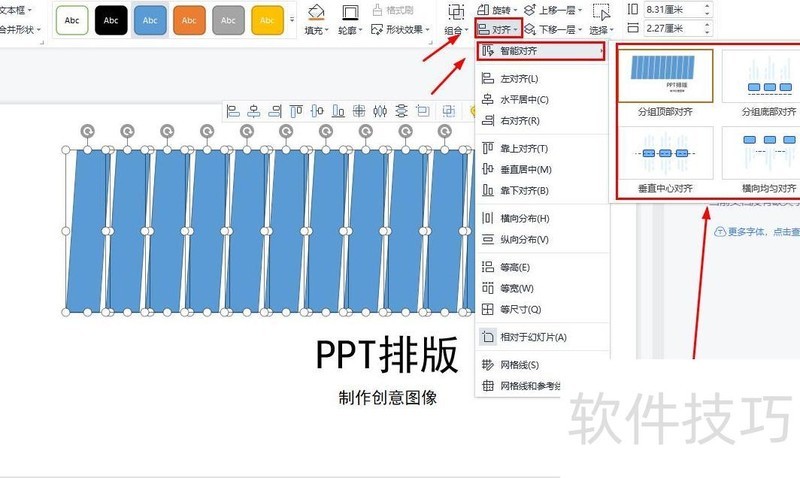Choose 右对齐(R) from the align menu
Screen dimensions: 800x478
click(542, 120)
